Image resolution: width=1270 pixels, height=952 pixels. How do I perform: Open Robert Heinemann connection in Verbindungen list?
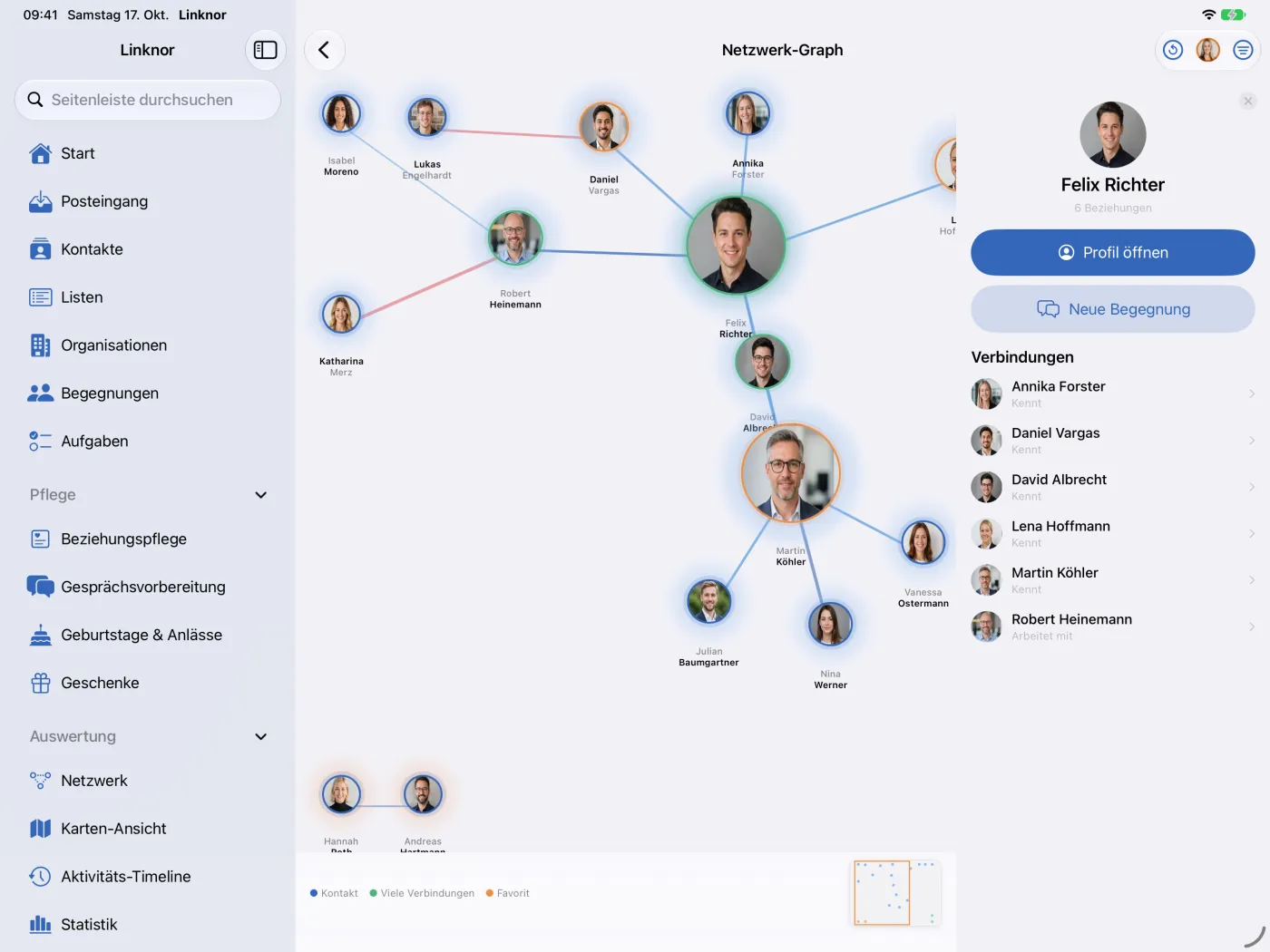coord(1113,627)
